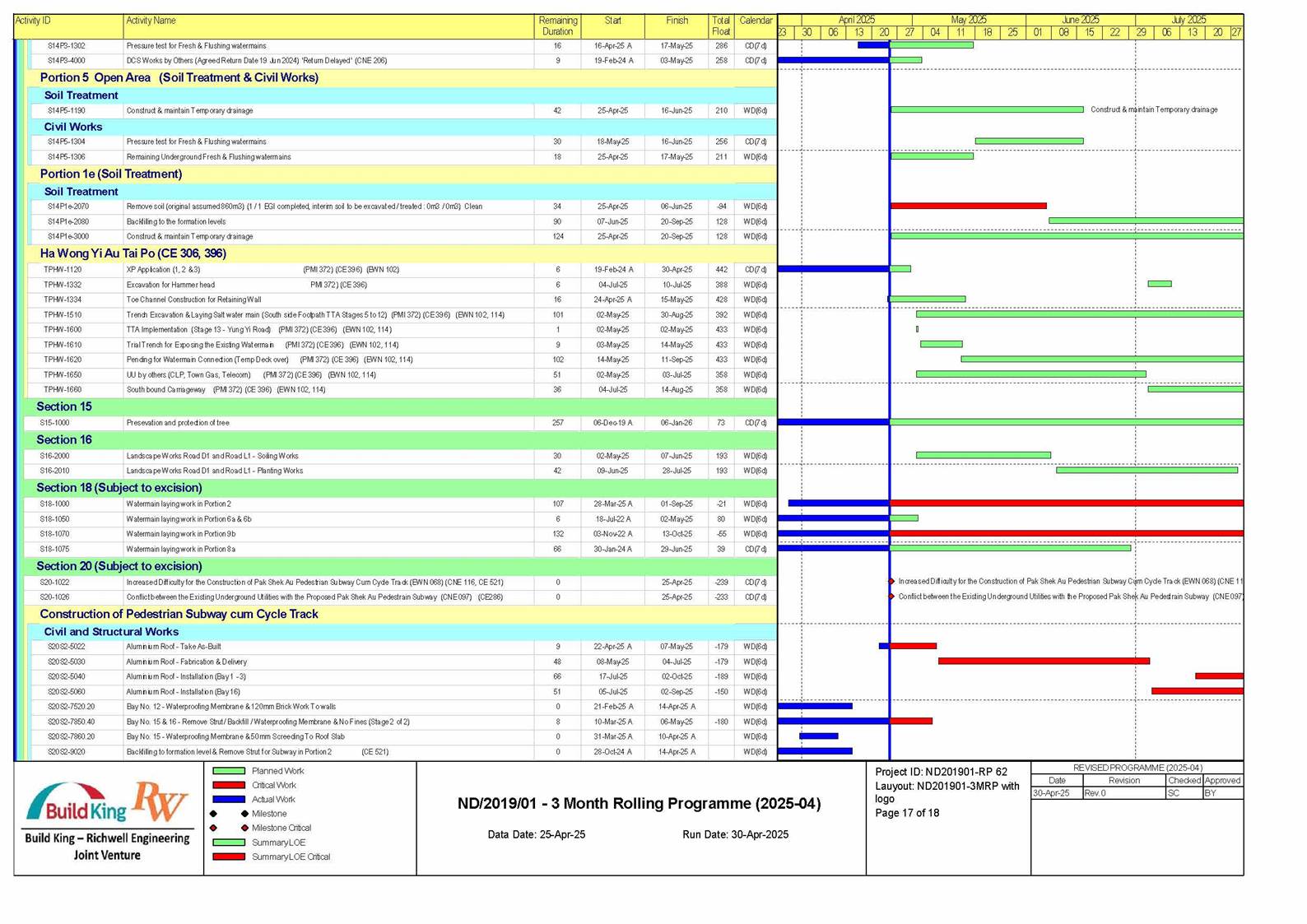Click the July 2025 timescale header
This screenshot has width=1307, height=924.
tap(1189, 20)
